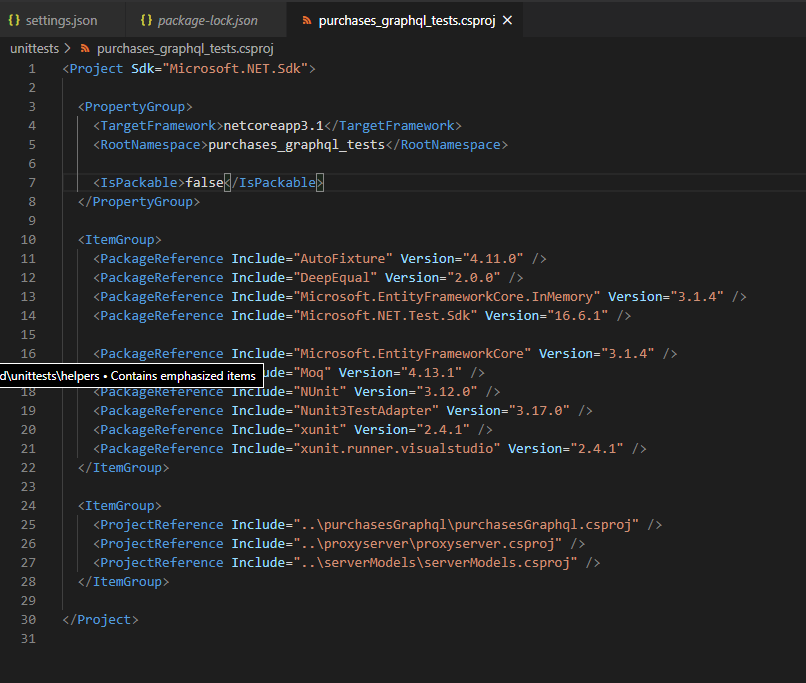Close the purchases_graphql_tests.csproj tab

click(x=507, y=21)
